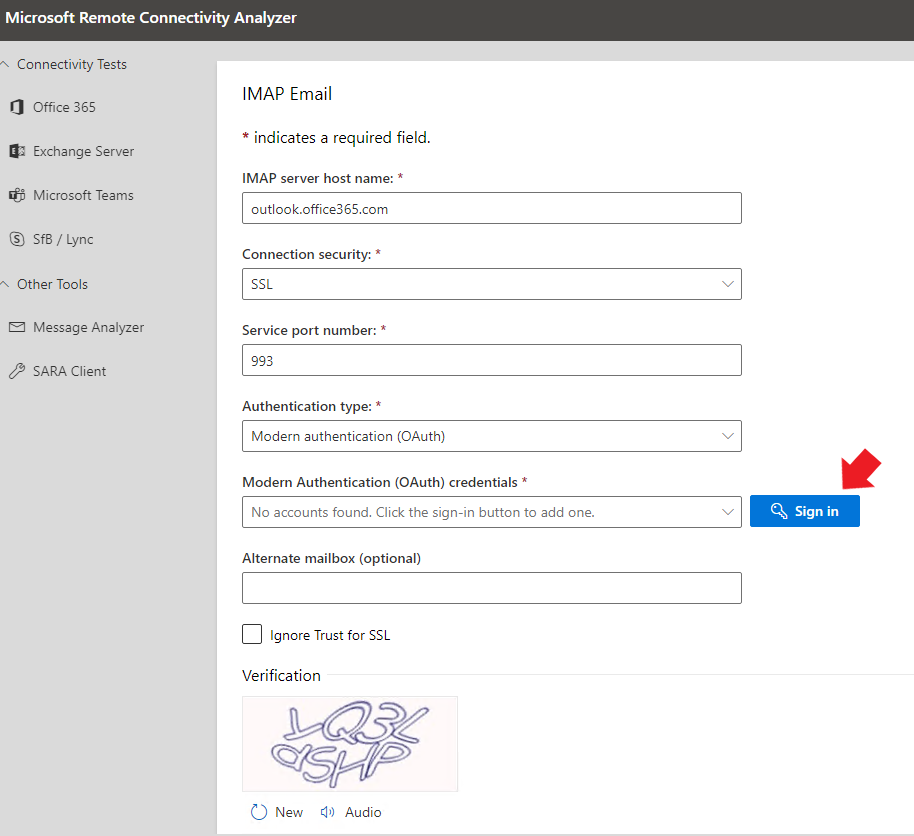This screenshot has width=914, height=836.
Task: Open Microsoft Teams tests
Action: click(x=83, y=195)
